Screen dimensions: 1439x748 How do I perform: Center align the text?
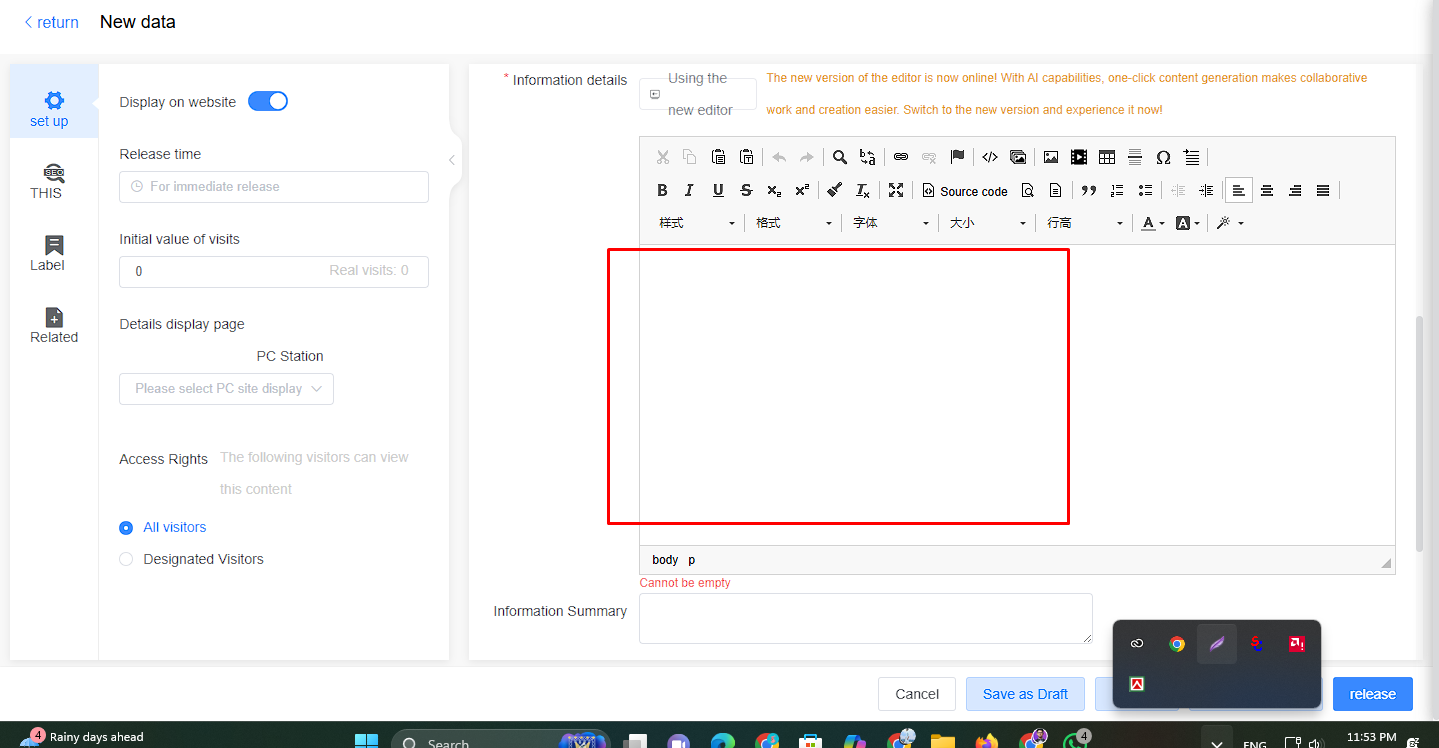pos(1267,190)
